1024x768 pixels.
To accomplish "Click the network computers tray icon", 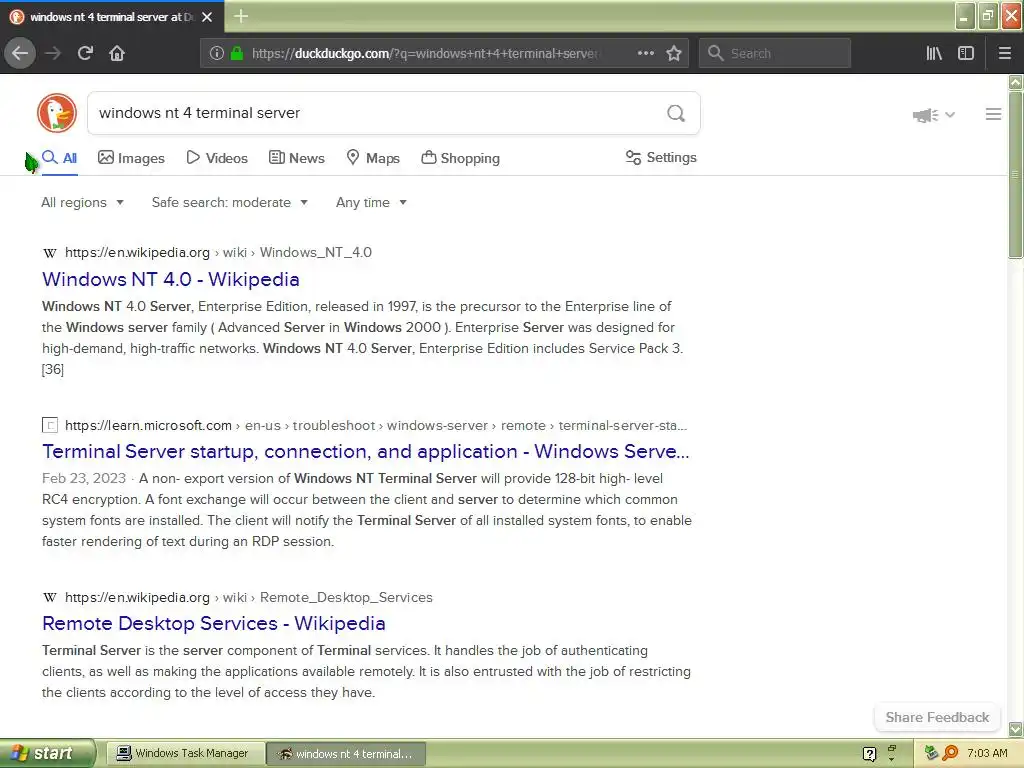I will coord(931,753).
